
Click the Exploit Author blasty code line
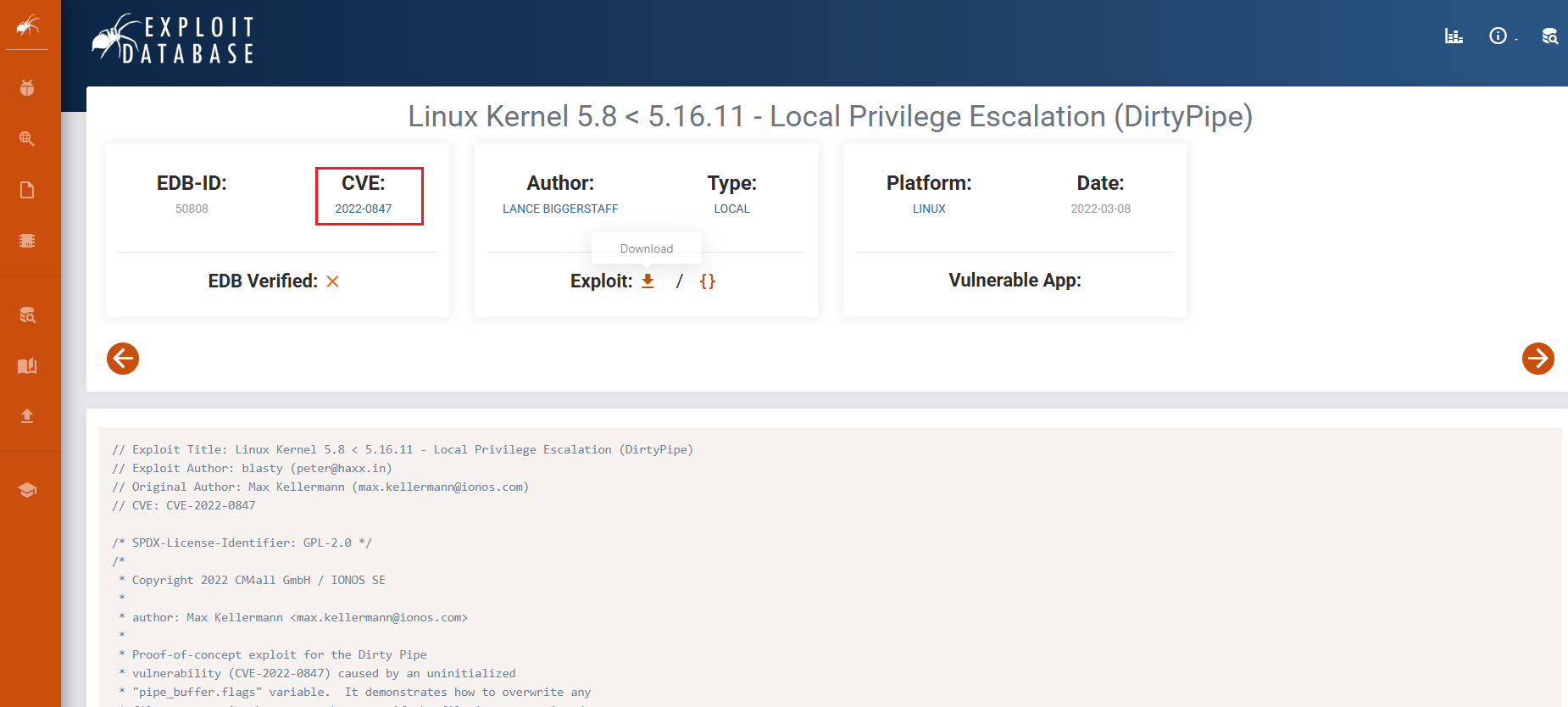pos(252,468)
